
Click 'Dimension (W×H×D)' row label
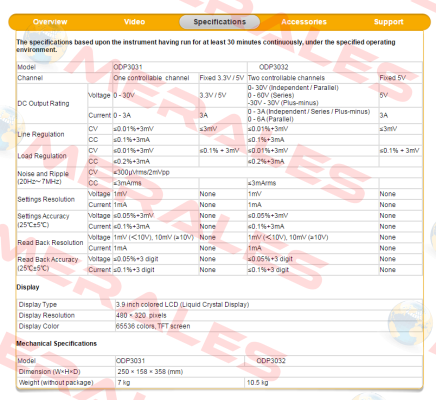pos(49,372)
